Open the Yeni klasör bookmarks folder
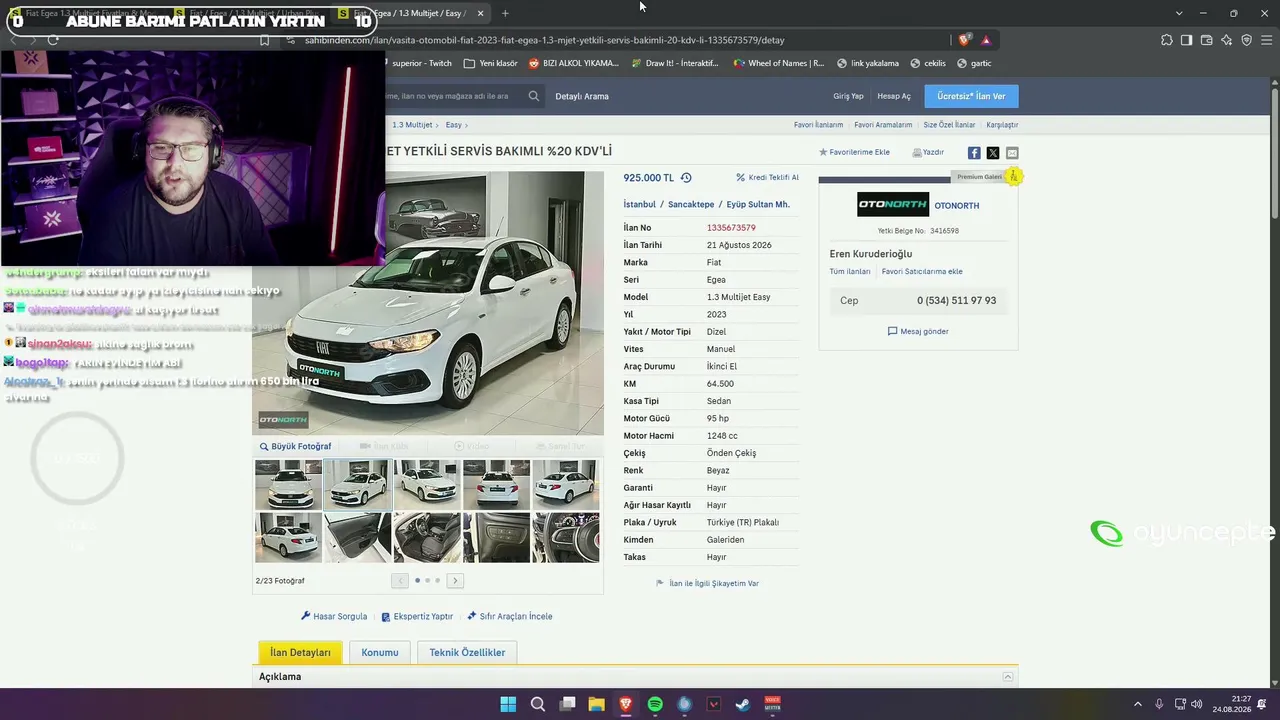 point(491,63)
